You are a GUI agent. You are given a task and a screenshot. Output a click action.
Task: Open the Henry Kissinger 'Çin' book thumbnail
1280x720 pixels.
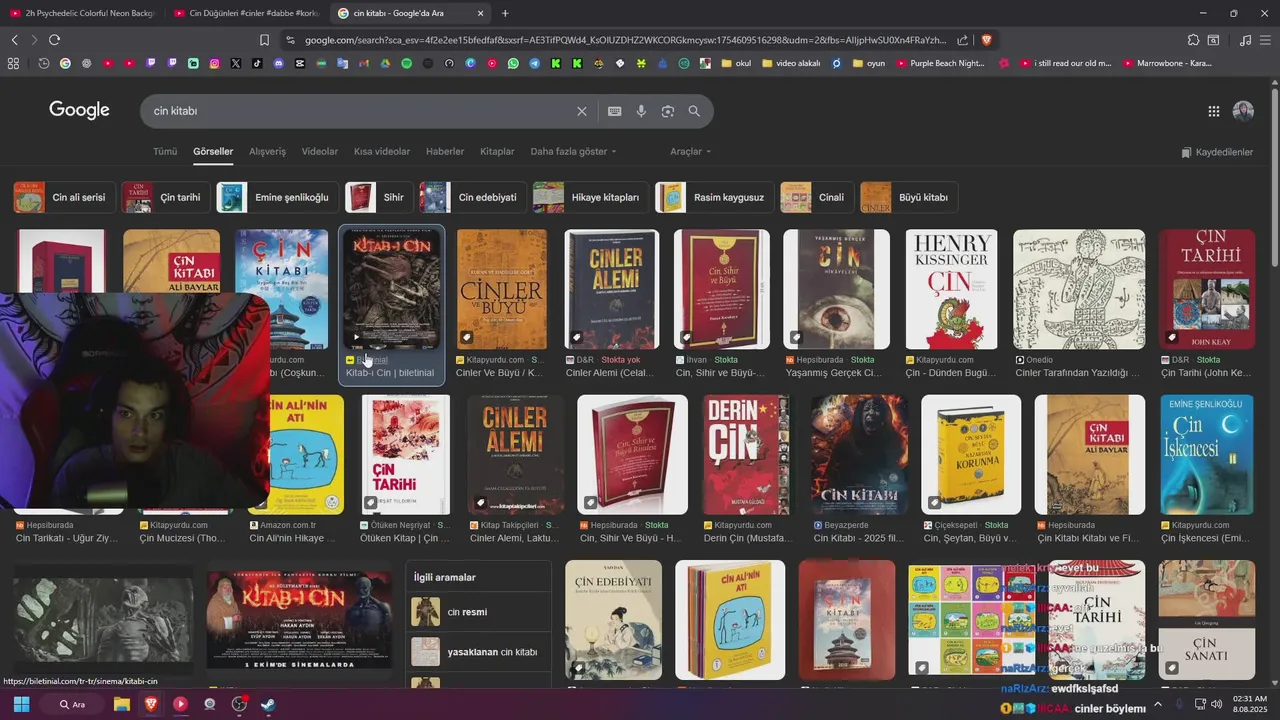click(951, 289)
